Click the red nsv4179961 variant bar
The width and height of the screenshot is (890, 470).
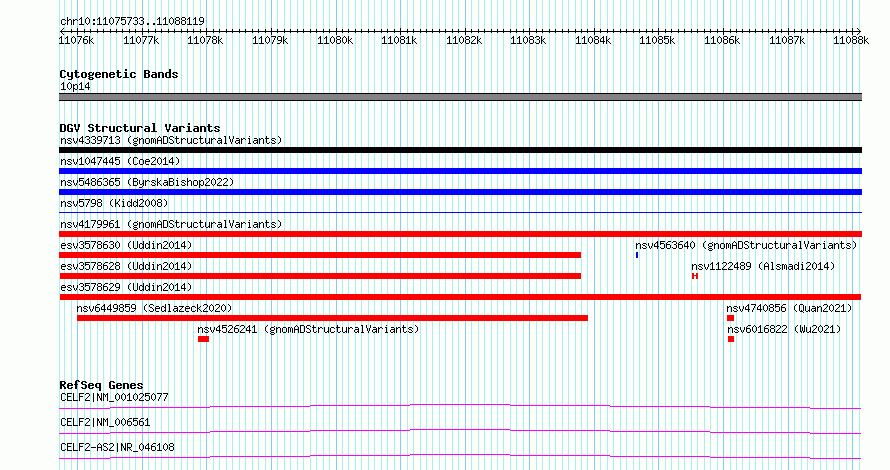point(460,234)
